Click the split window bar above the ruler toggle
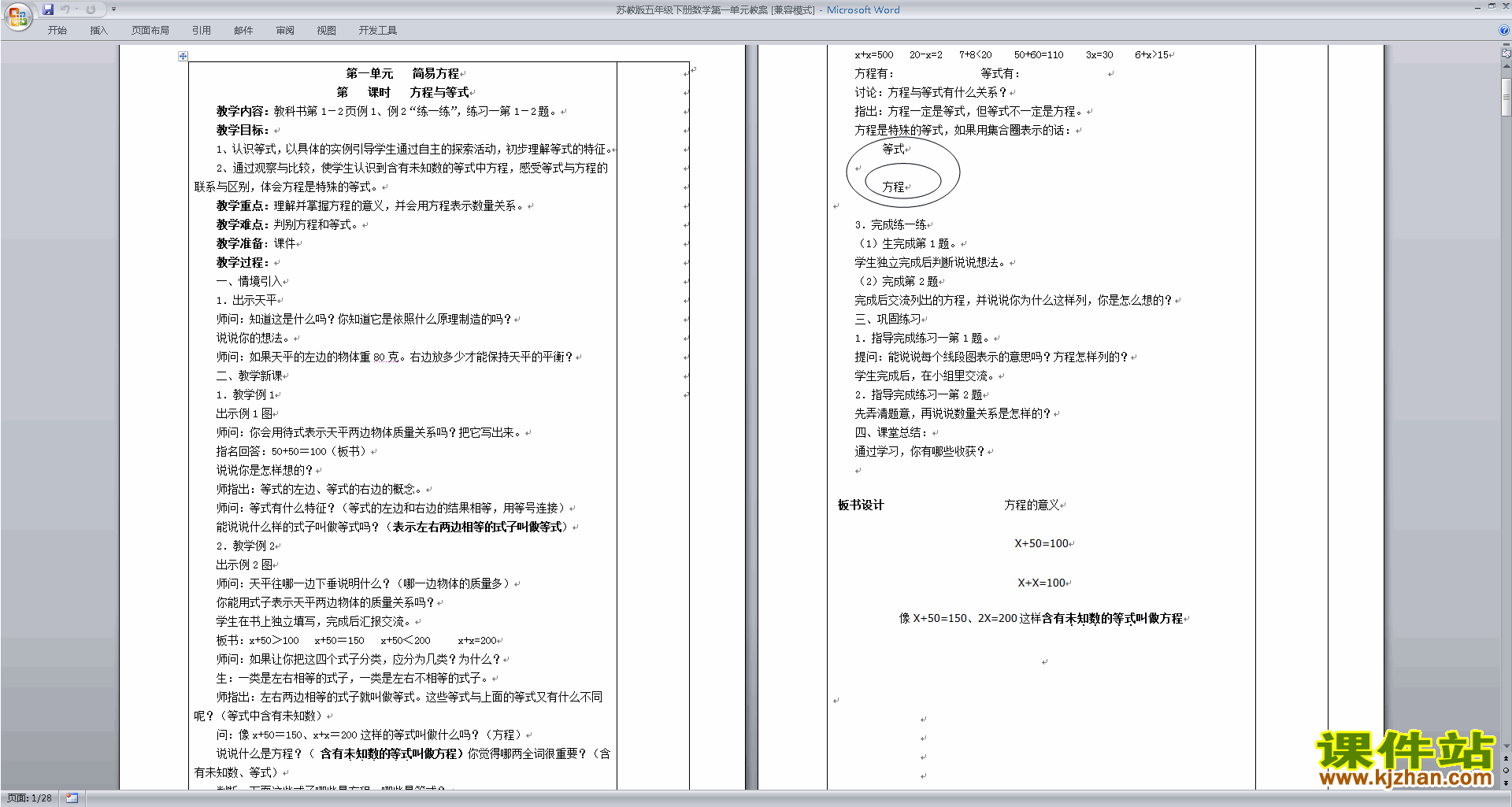The image size is (1512, 807). tap(1506, 46)
